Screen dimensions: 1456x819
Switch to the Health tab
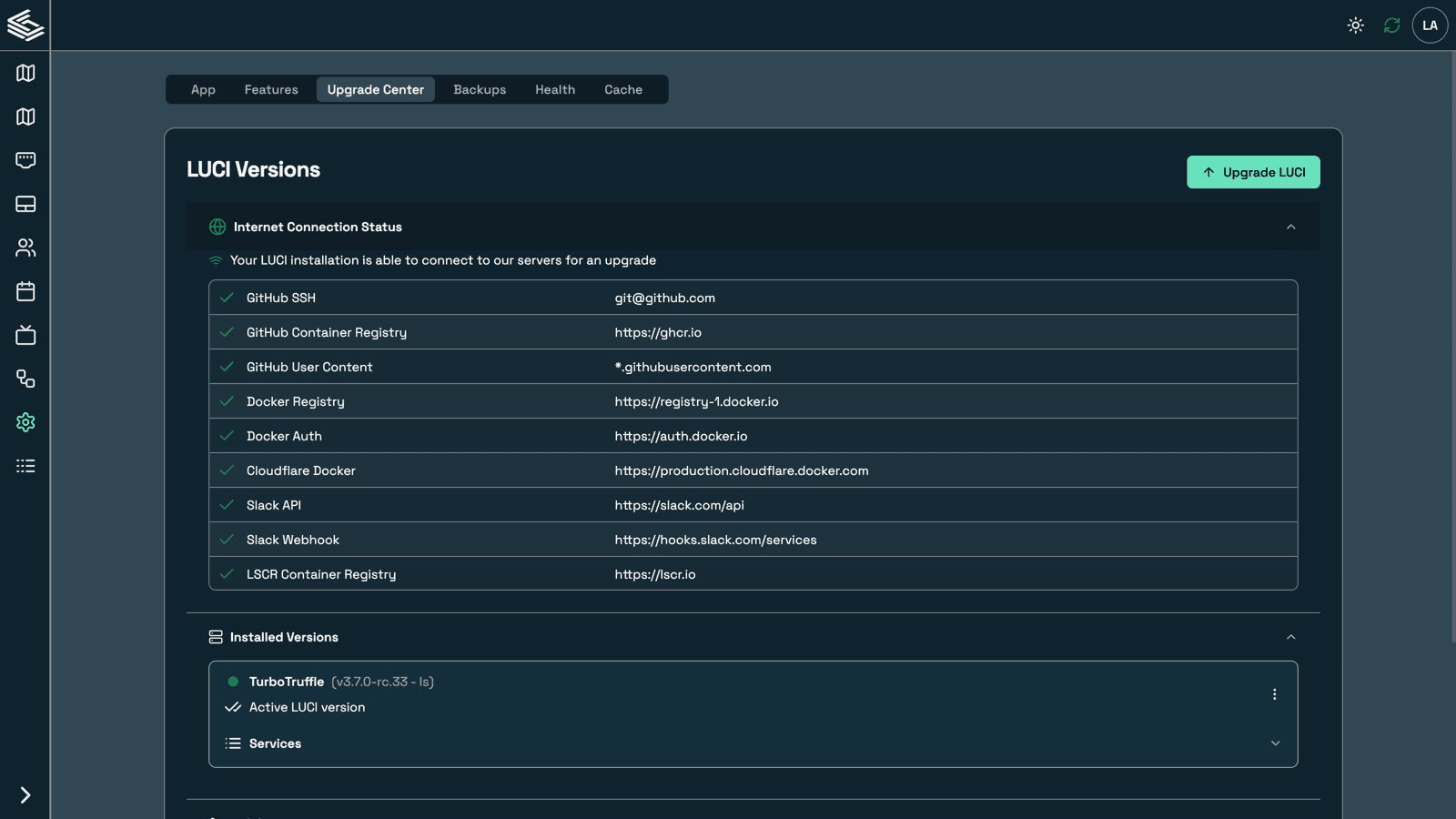click(554, 89)
